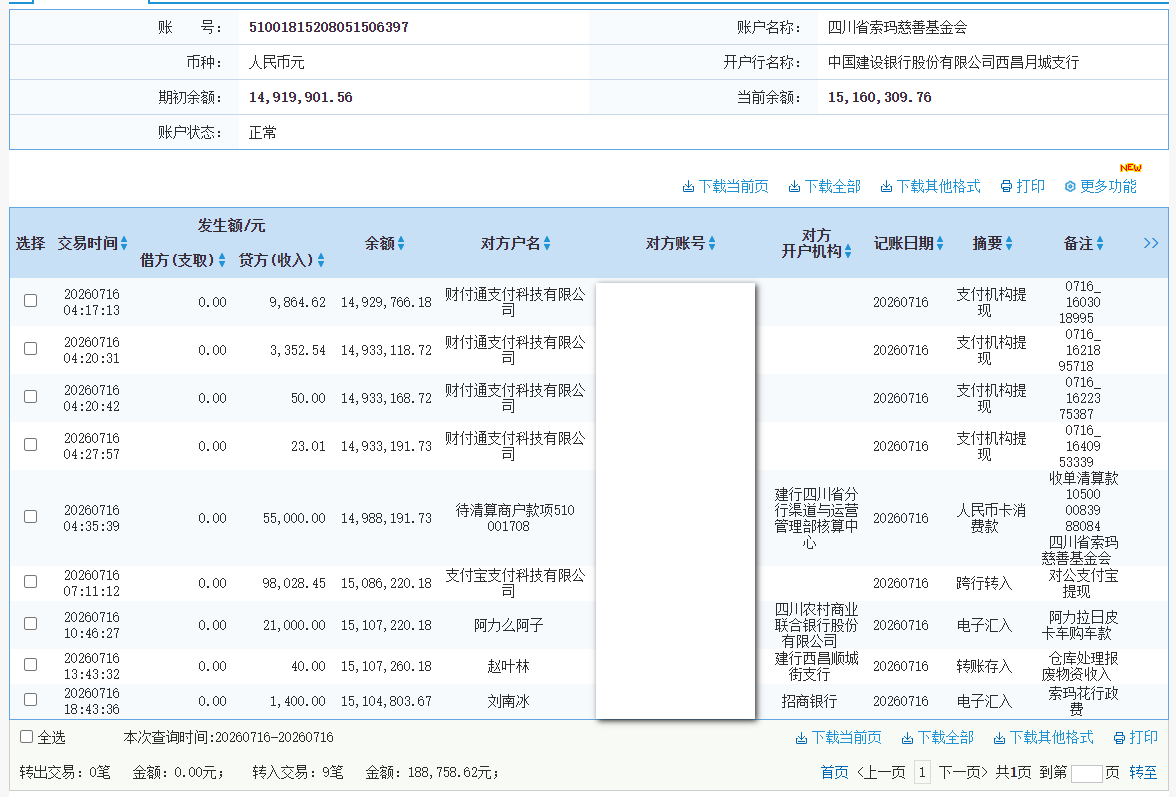
Task: Click the top download all icon
Action: pyautogui.click(x=794, y=187)
